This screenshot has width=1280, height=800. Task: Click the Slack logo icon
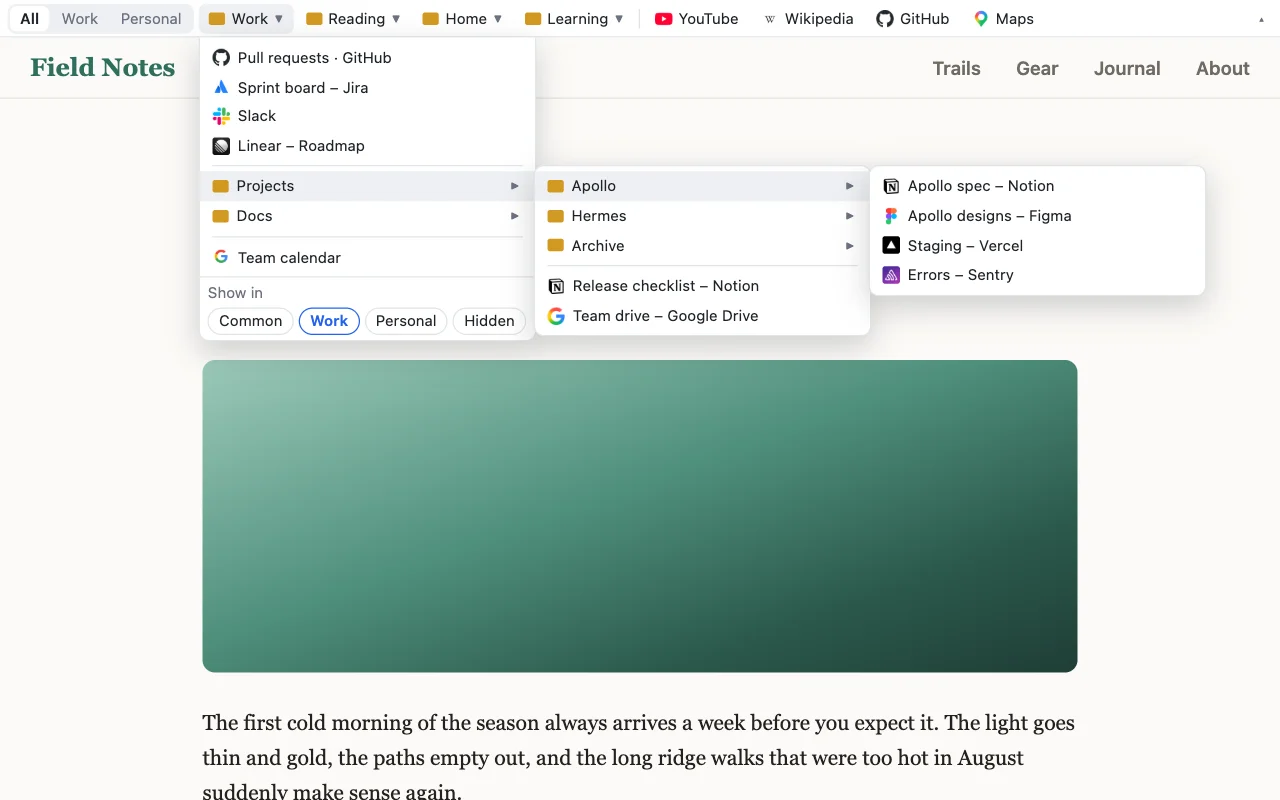(221, 116)
